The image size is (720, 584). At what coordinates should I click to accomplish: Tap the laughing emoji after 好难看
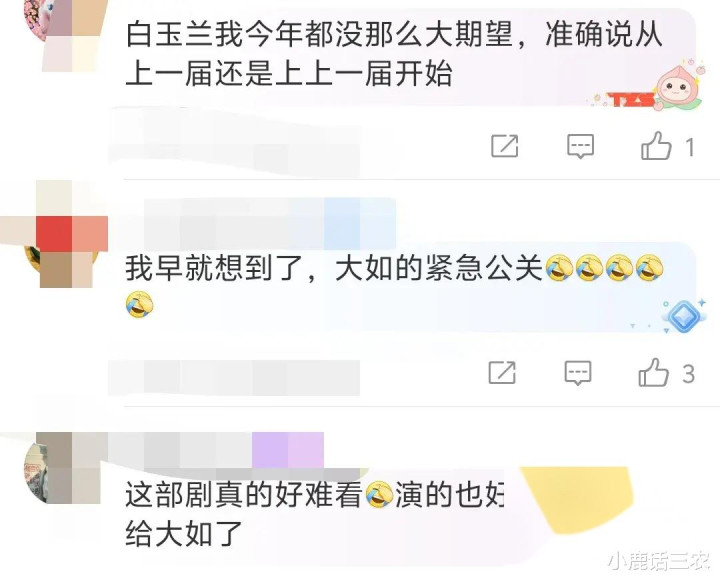tap(379, 495)
